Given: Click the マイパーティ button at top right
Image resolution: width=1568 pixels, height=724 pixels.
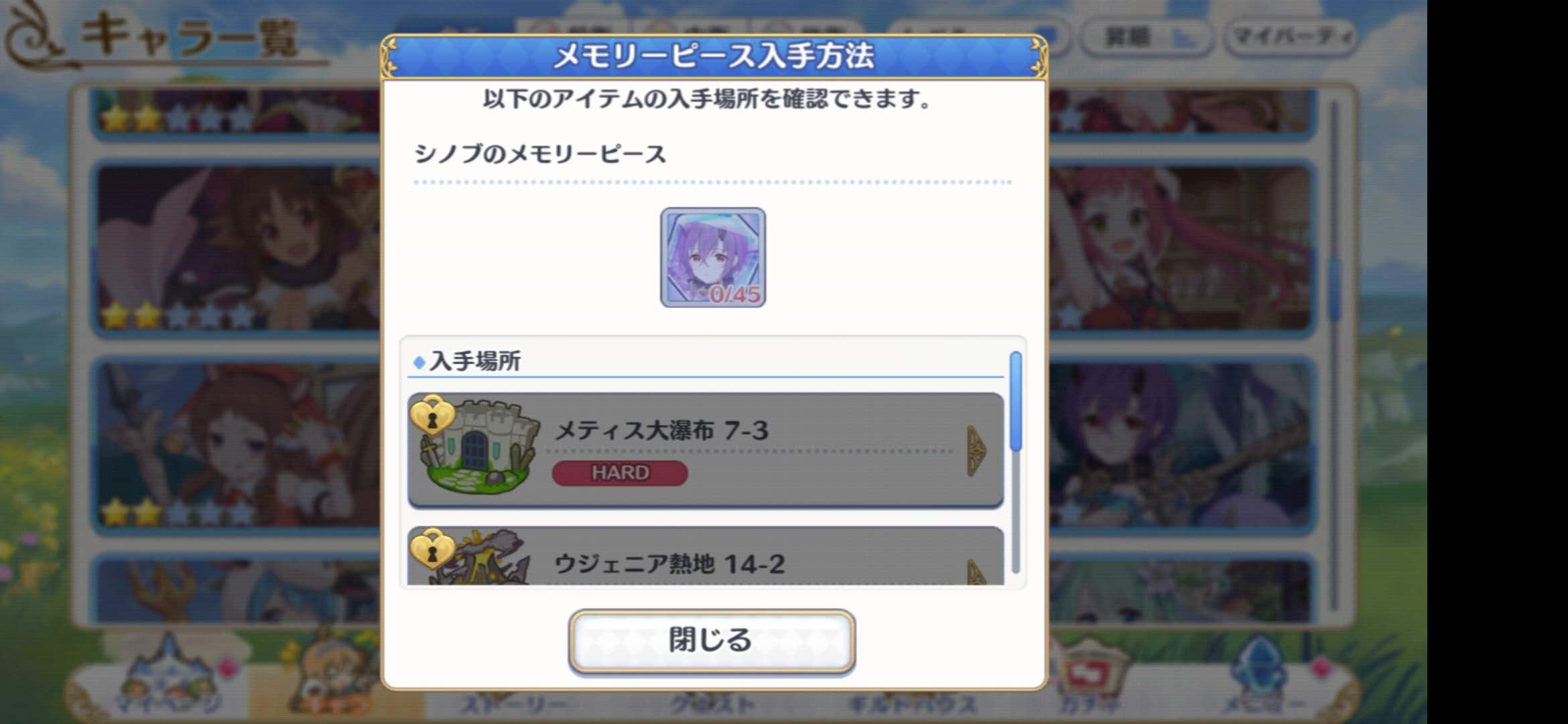Looking at the screenshot, I should [1290, 36].
